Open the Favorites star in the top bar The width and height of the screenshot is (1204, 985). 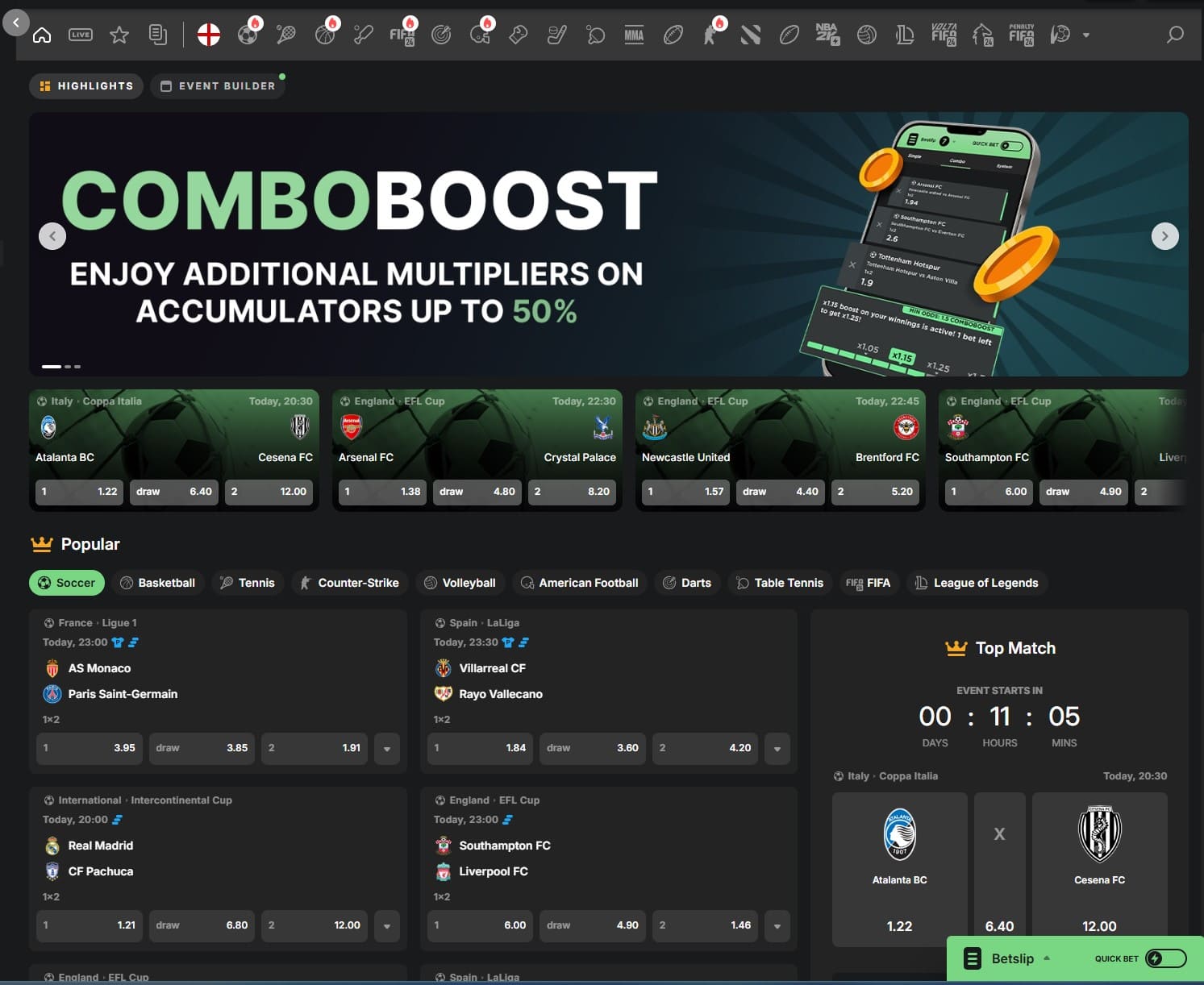[119, 35]
